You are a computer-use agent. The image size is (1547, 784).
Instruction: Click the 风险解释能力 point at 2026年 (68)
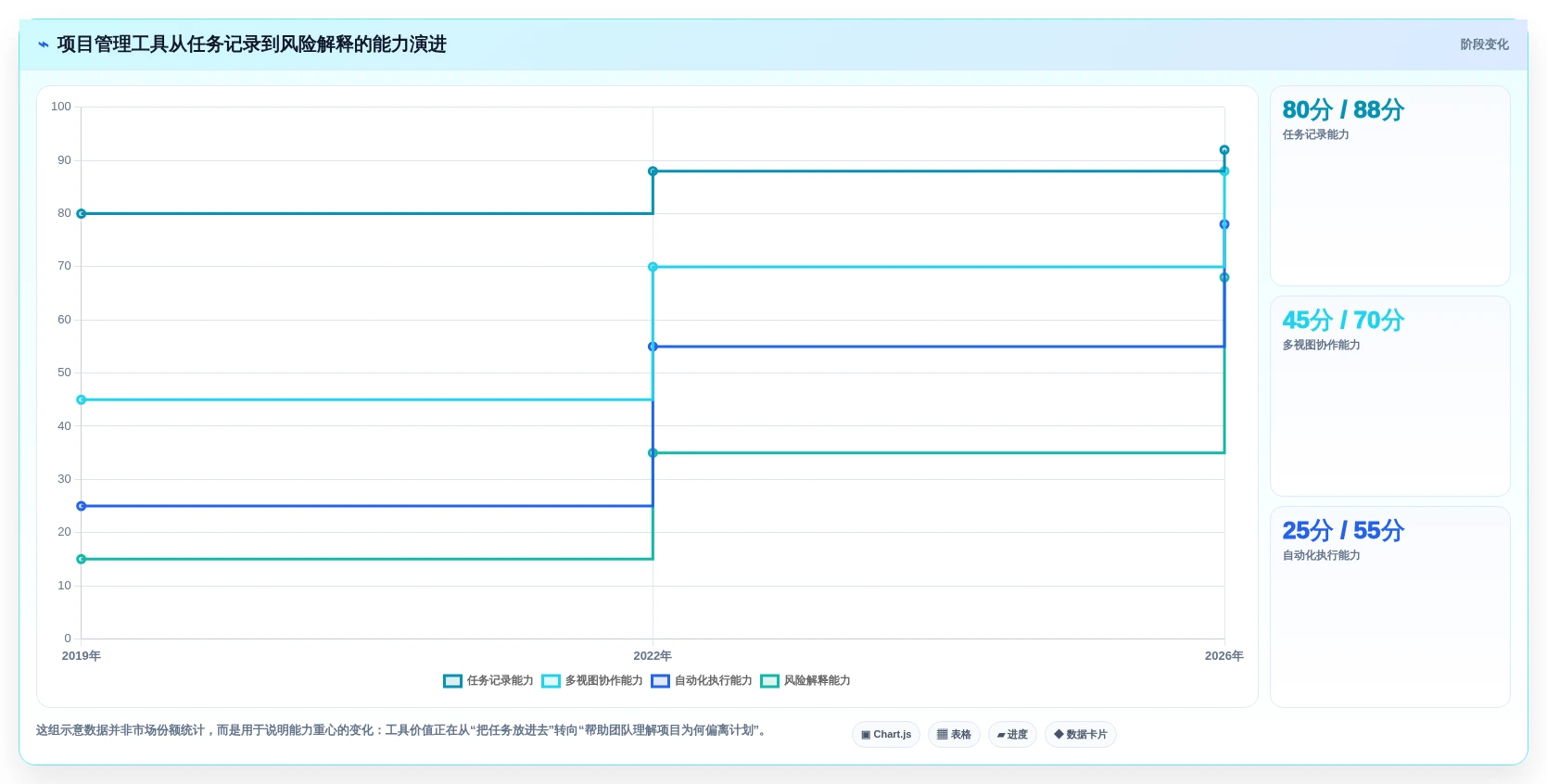tap(1224, 277)
